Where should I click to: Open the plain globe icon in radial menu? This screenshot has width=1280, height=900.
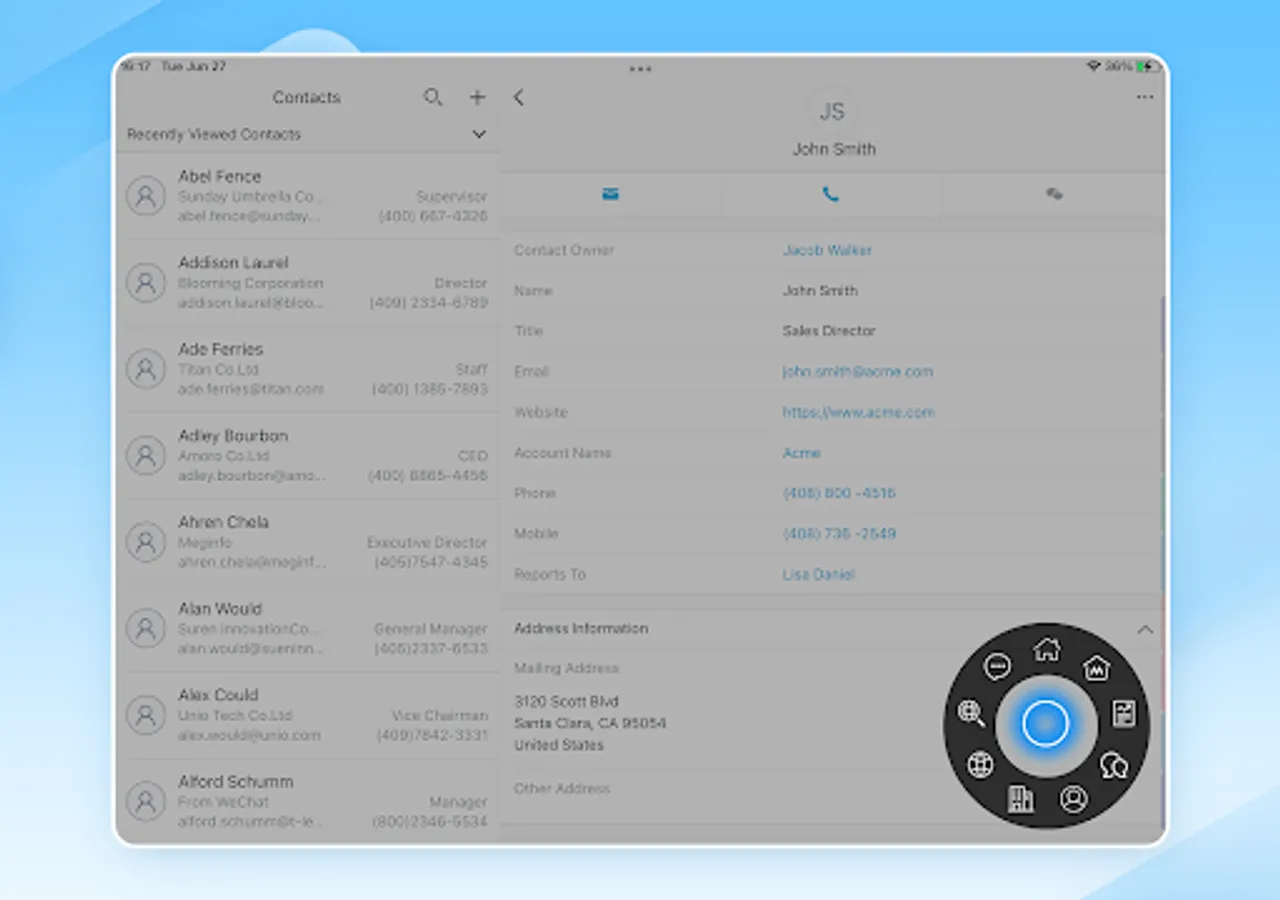tap(981, 765)
